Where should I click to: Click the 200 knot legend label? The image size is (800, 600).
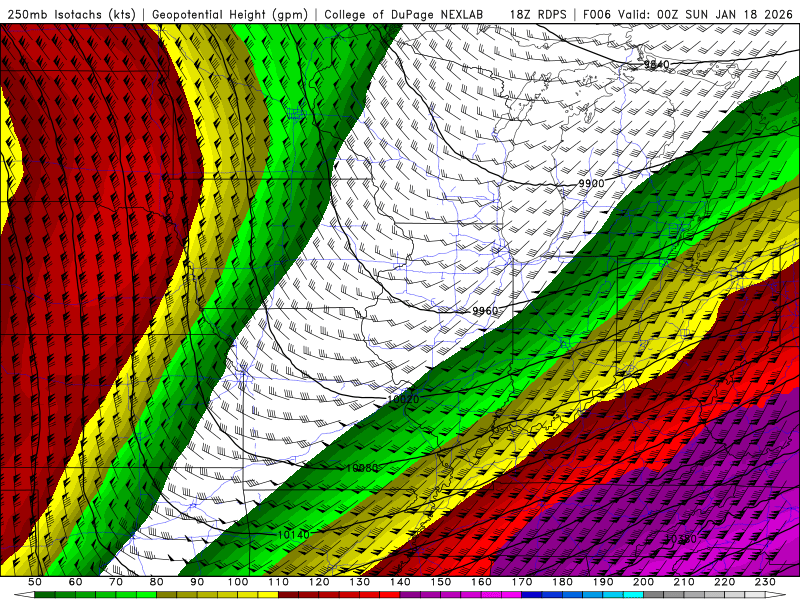(643, 582)
